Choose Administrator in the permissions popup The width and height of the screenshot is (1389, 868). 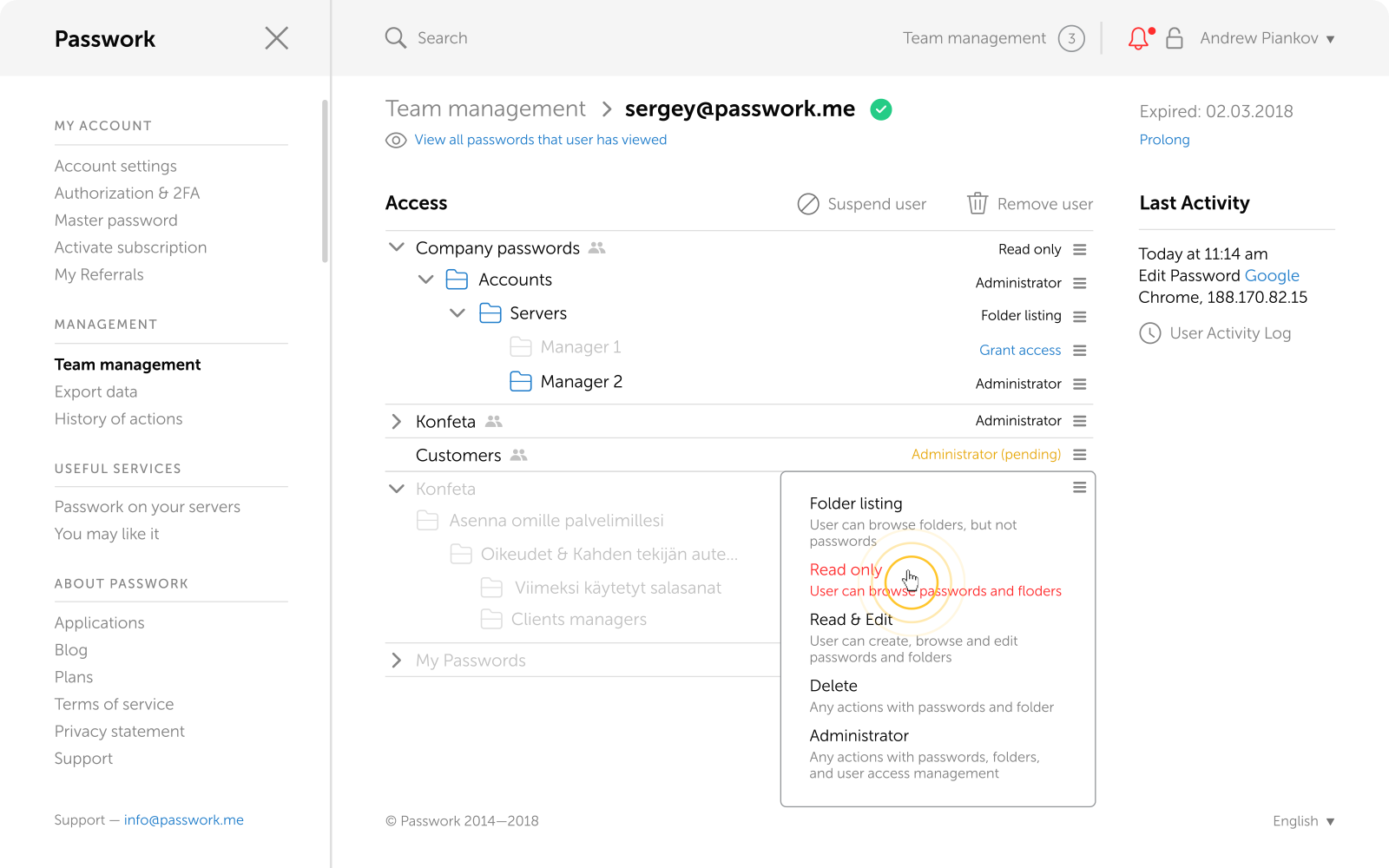859,736
